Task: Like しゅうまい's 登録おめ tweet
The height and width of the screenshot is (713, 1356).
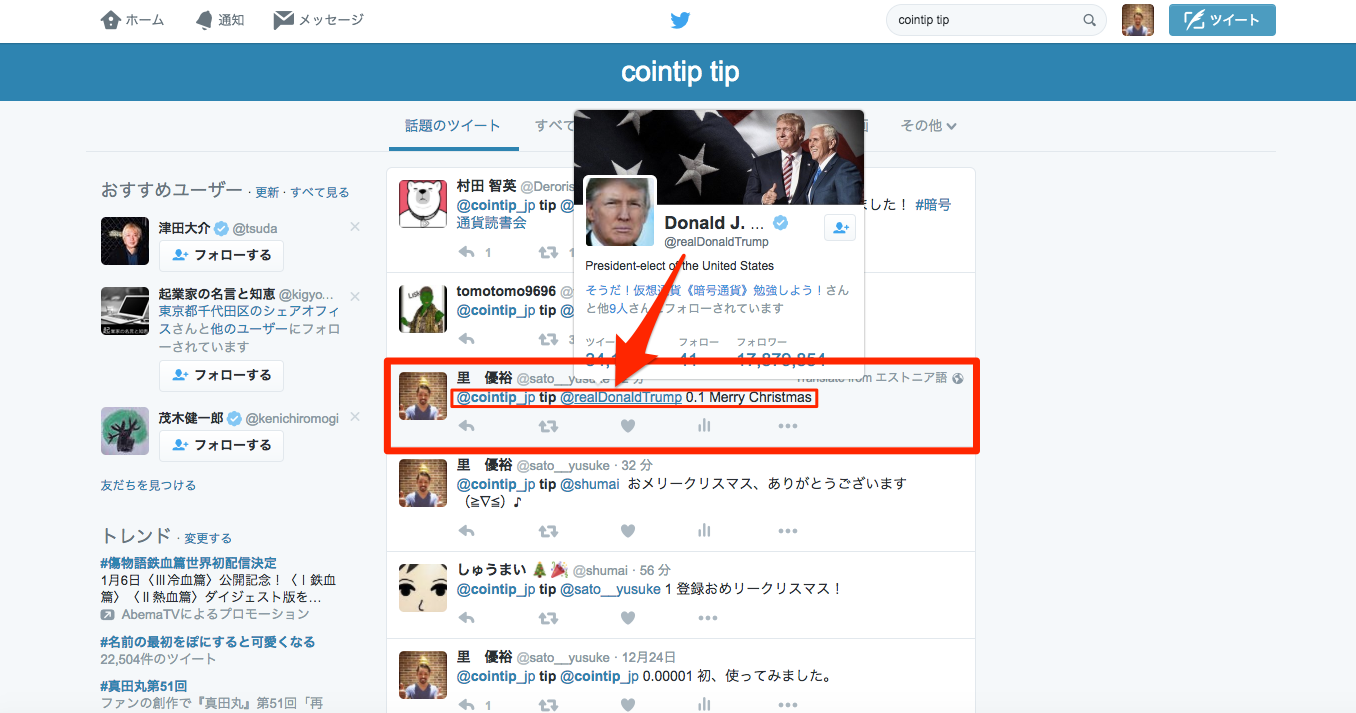Action: pyautogui.click(x=628, y=618)
